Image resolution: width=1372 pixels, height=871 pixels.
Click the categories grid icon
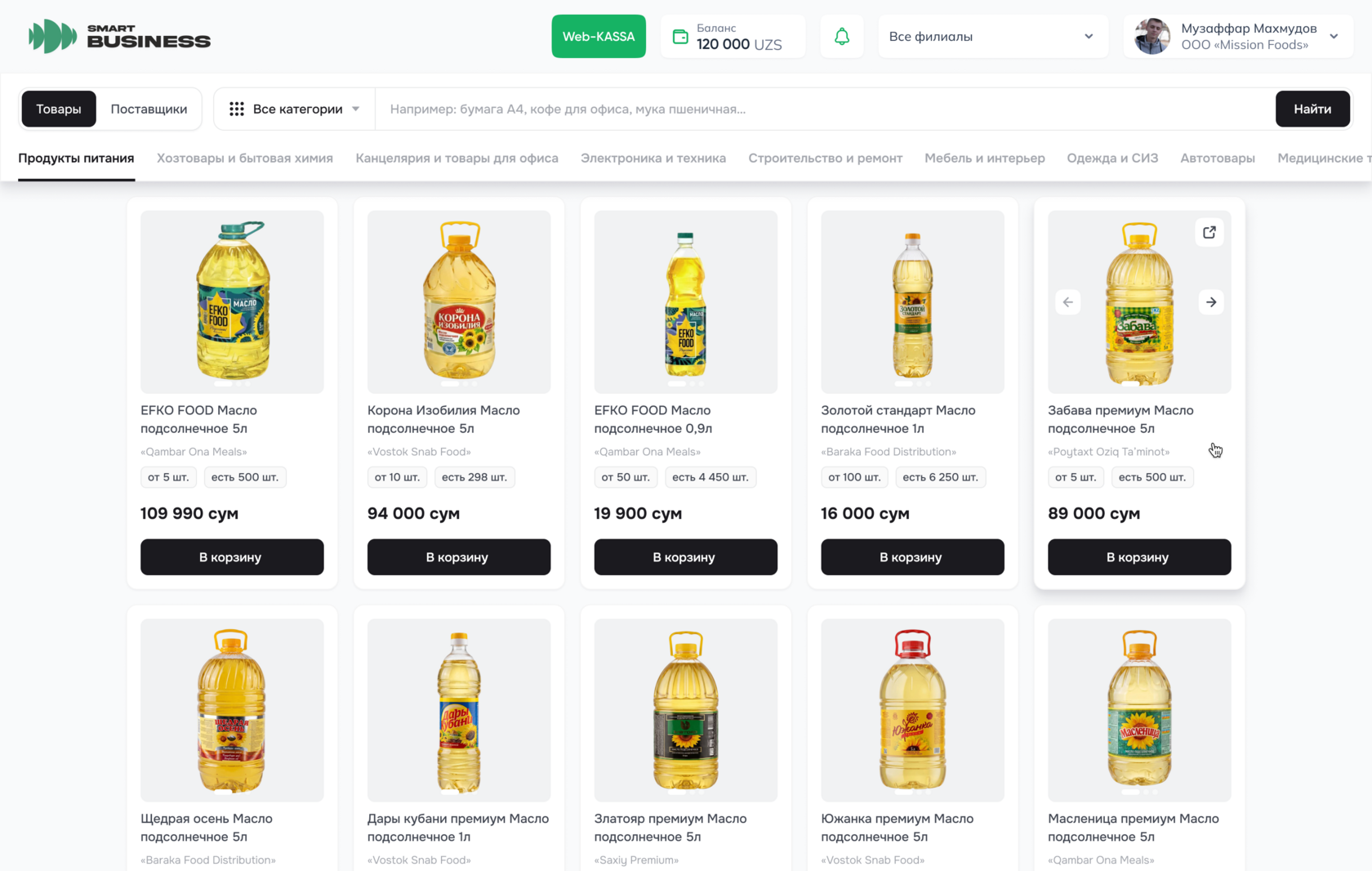pyautogui.click(x=237, y=109)
